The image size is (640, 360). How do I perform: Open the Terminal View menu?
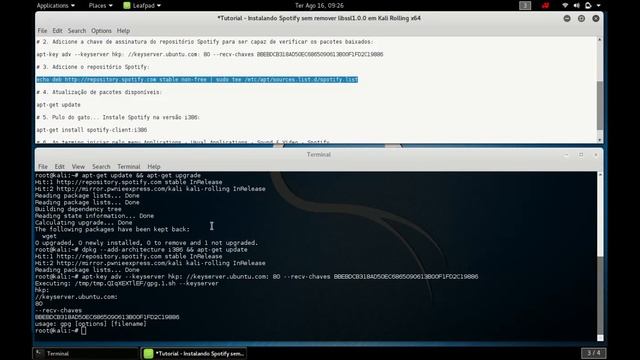click(78, 167)
